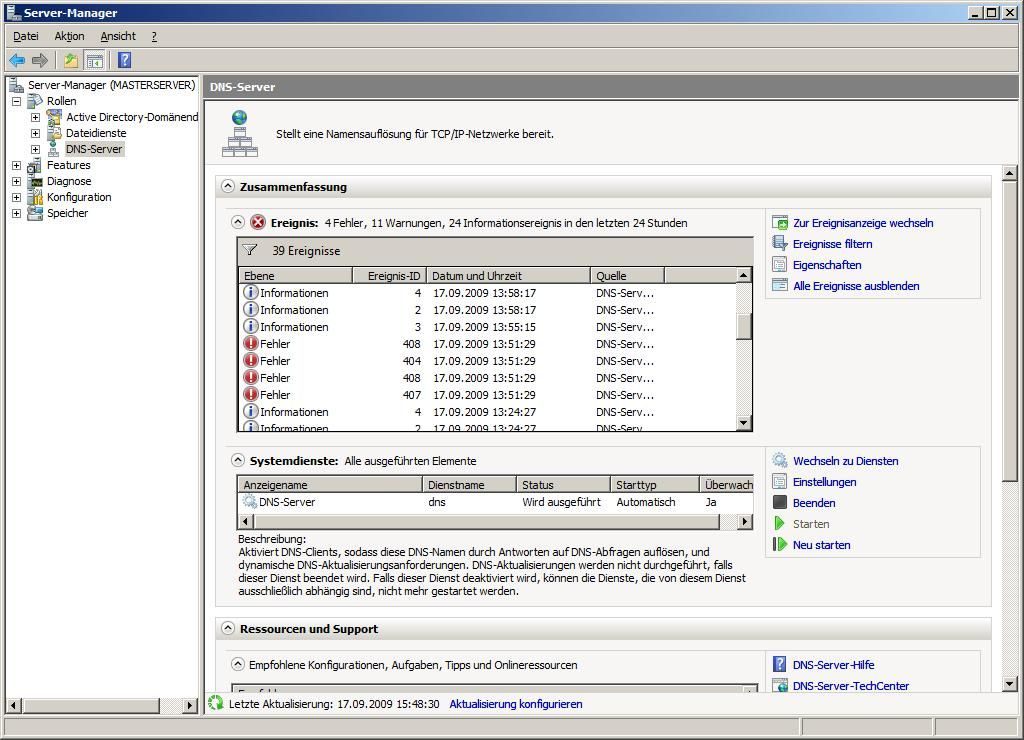The height and width of the screenshot is (740, 1024).
Task: Click the event list scroll down arrow
Action: (743, 423)
